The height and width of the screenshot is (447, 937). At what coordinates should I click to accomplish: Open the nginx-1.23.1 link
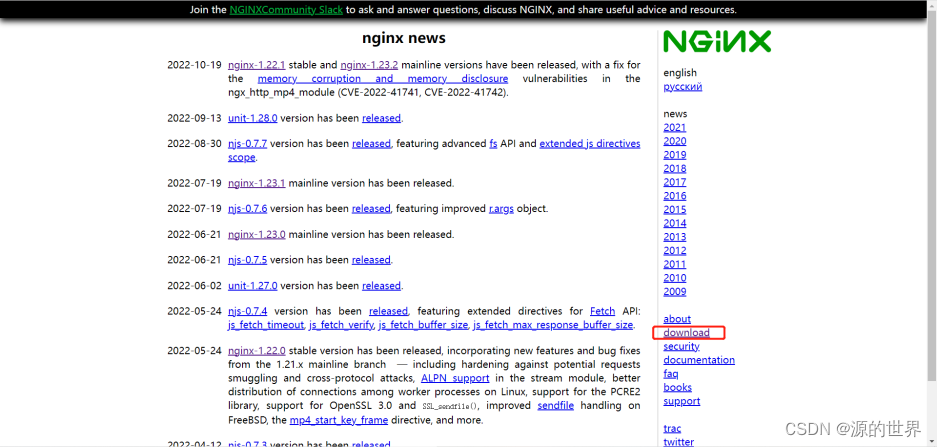tap(256, 183)
